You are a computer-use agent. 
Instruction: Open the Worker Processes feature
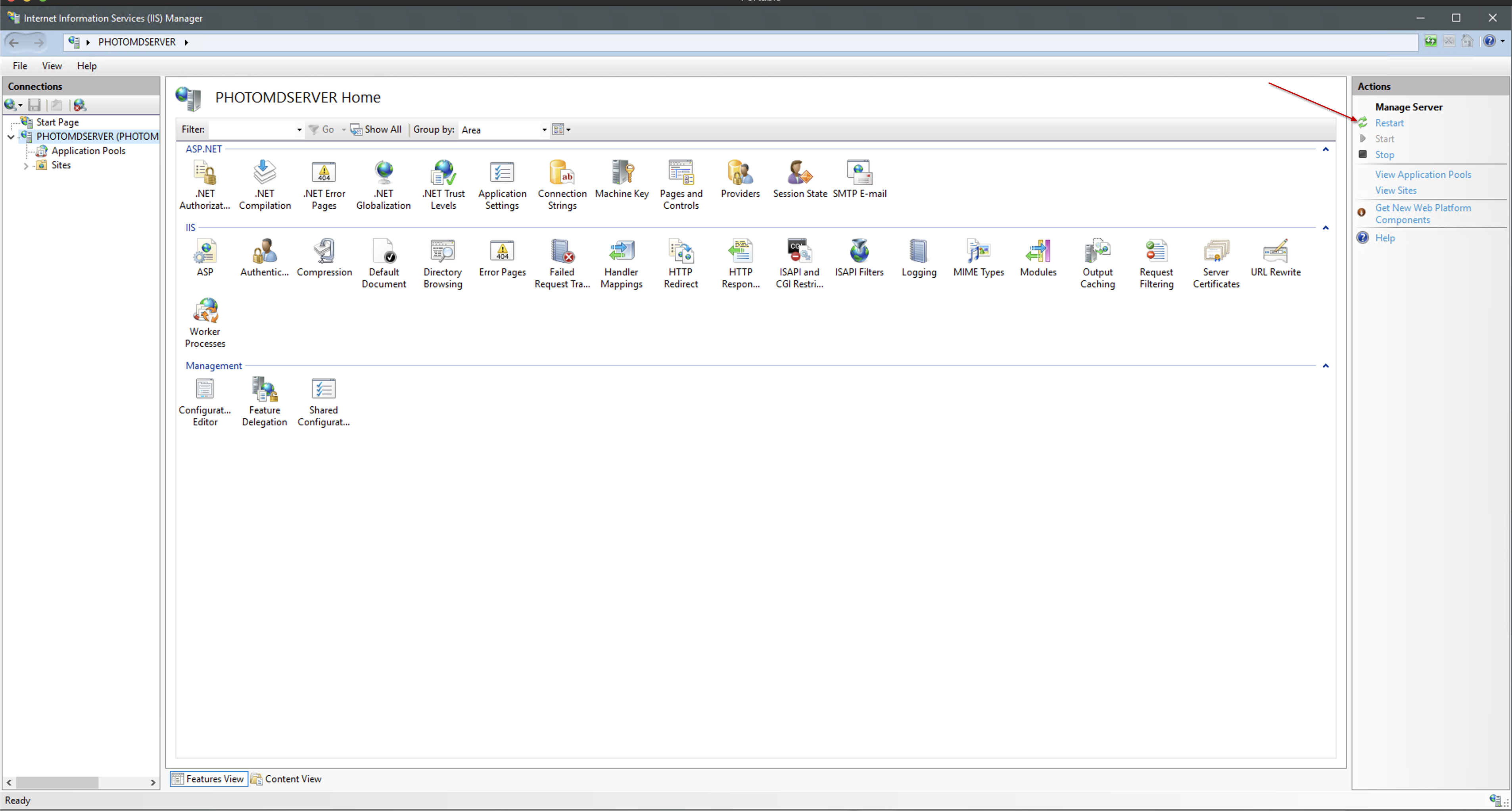pos(205,323)
